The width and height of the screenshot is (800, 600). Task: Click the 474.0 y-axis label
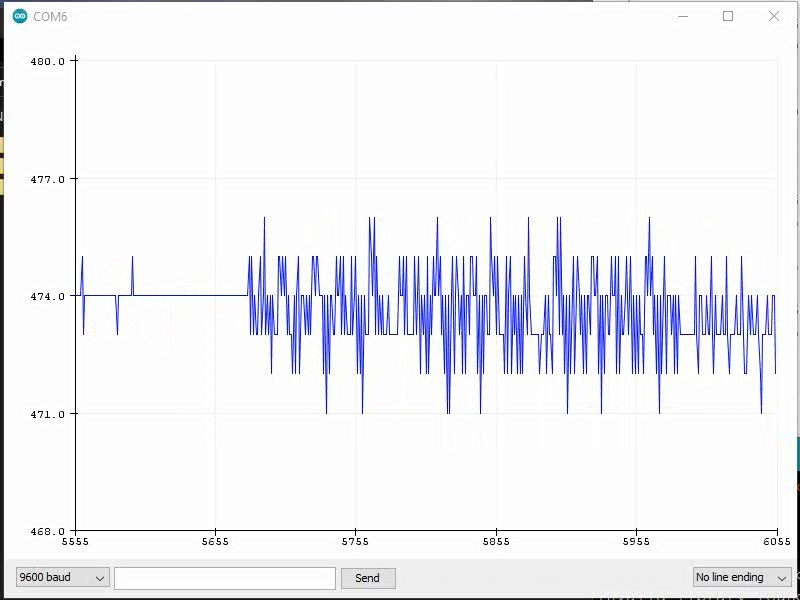[48, 297]
